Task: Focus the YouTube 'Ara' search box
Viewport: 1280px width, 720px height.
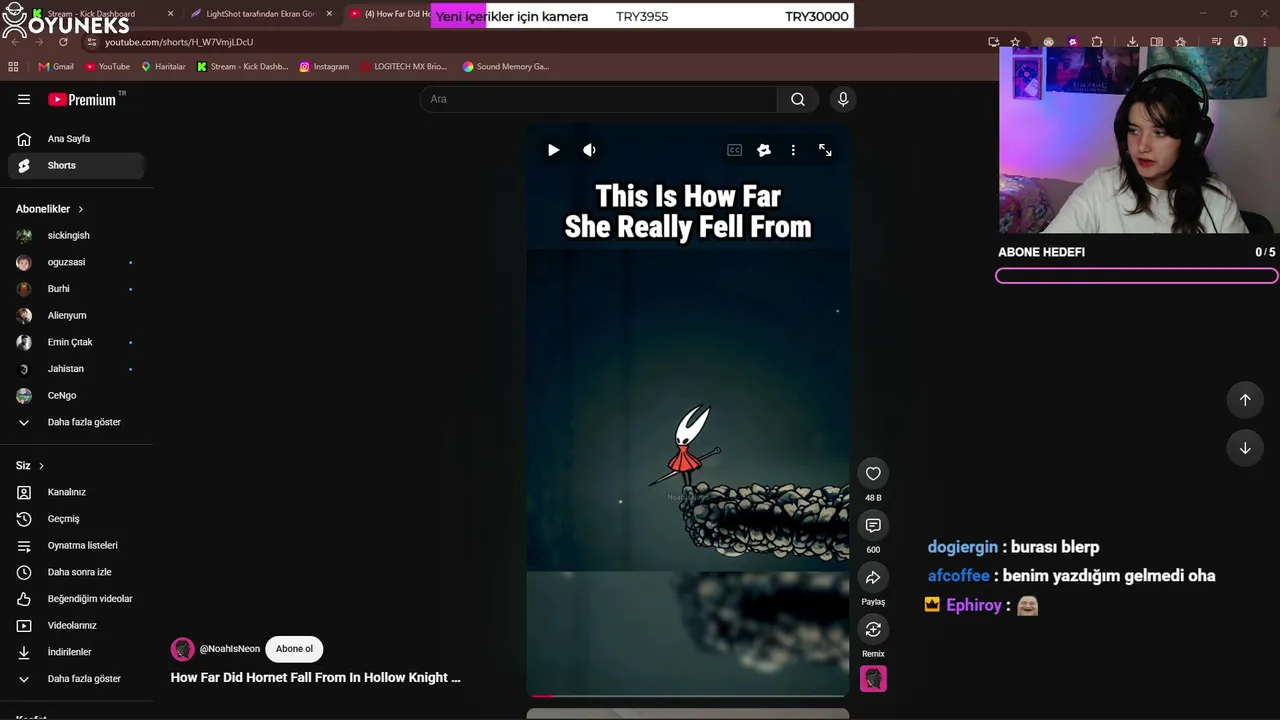Action: [598, 99]
